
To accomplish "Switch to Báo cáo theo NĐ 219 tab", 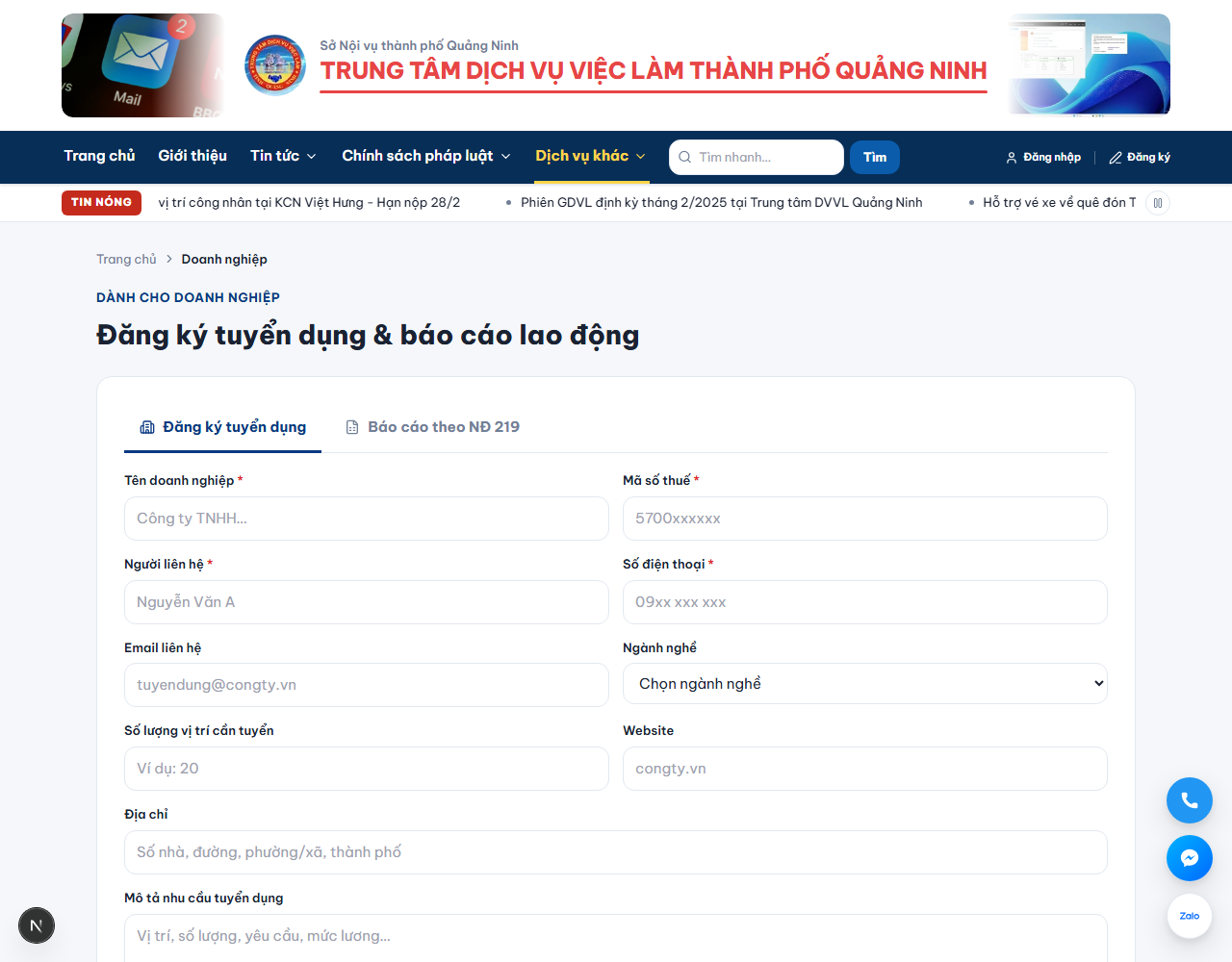I will click(433, 427).
